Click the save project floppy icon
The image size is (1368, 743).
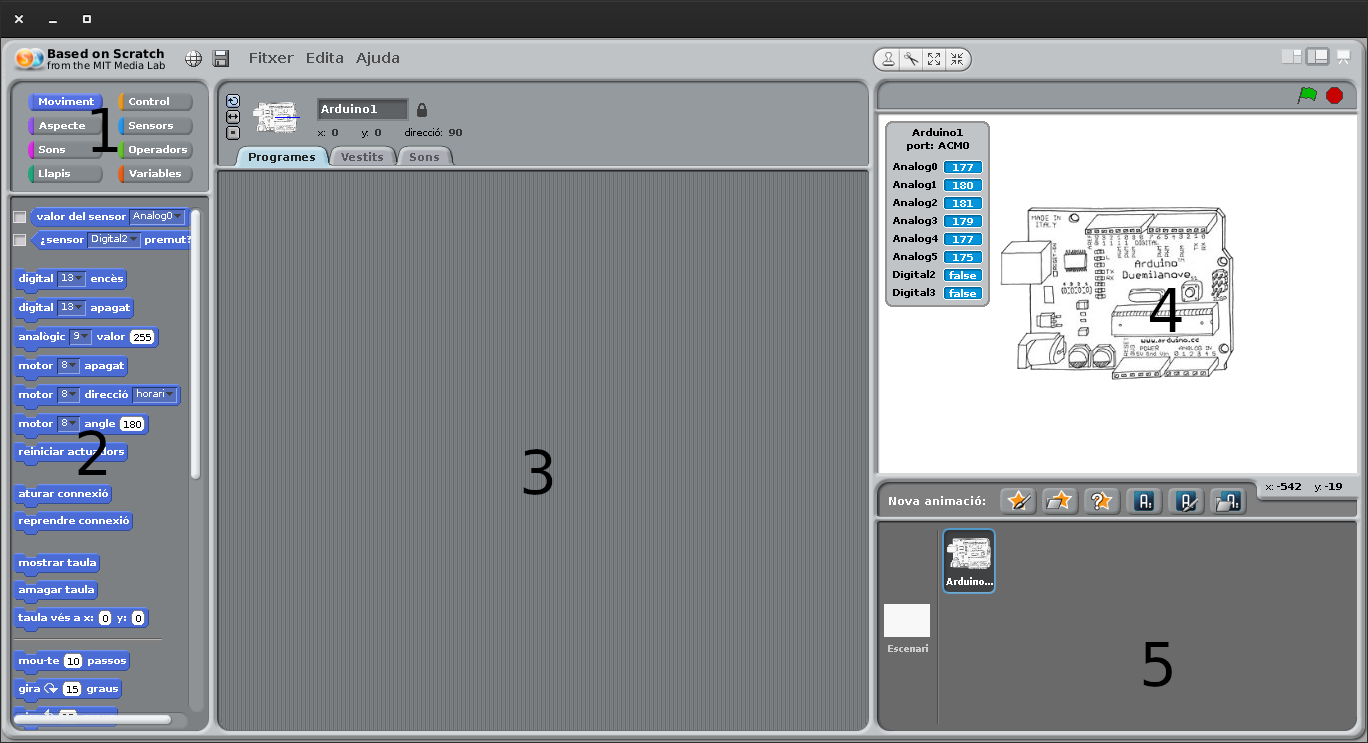221,58
